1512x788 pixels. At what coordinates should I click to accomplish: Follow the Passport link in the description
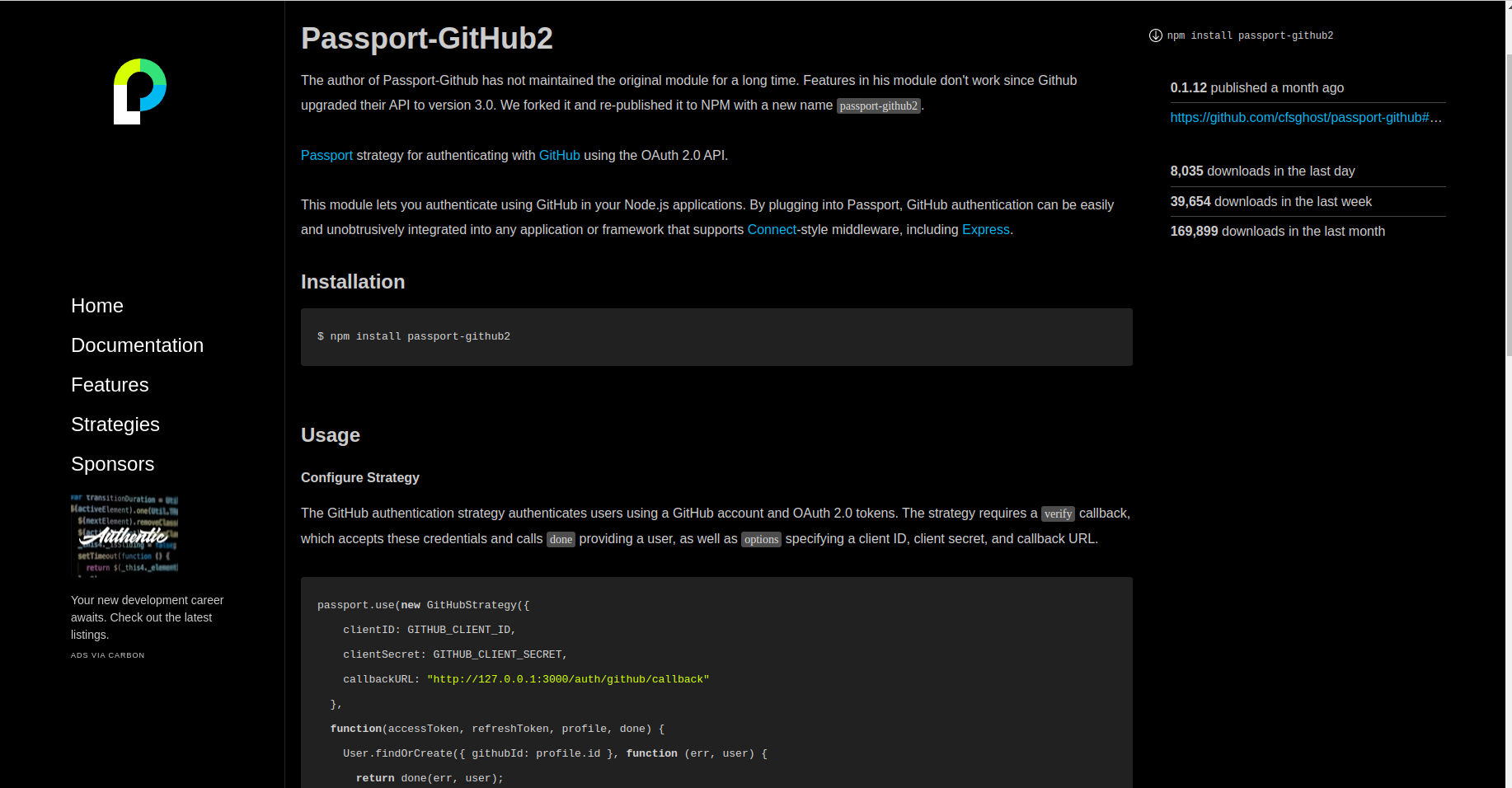[x=326, y=155]
